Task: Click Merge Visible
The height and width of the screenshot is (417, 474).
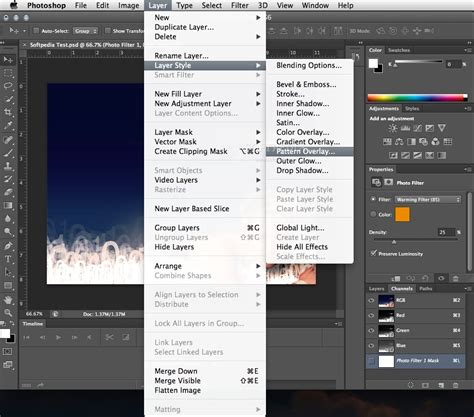Action: [205, 381]
